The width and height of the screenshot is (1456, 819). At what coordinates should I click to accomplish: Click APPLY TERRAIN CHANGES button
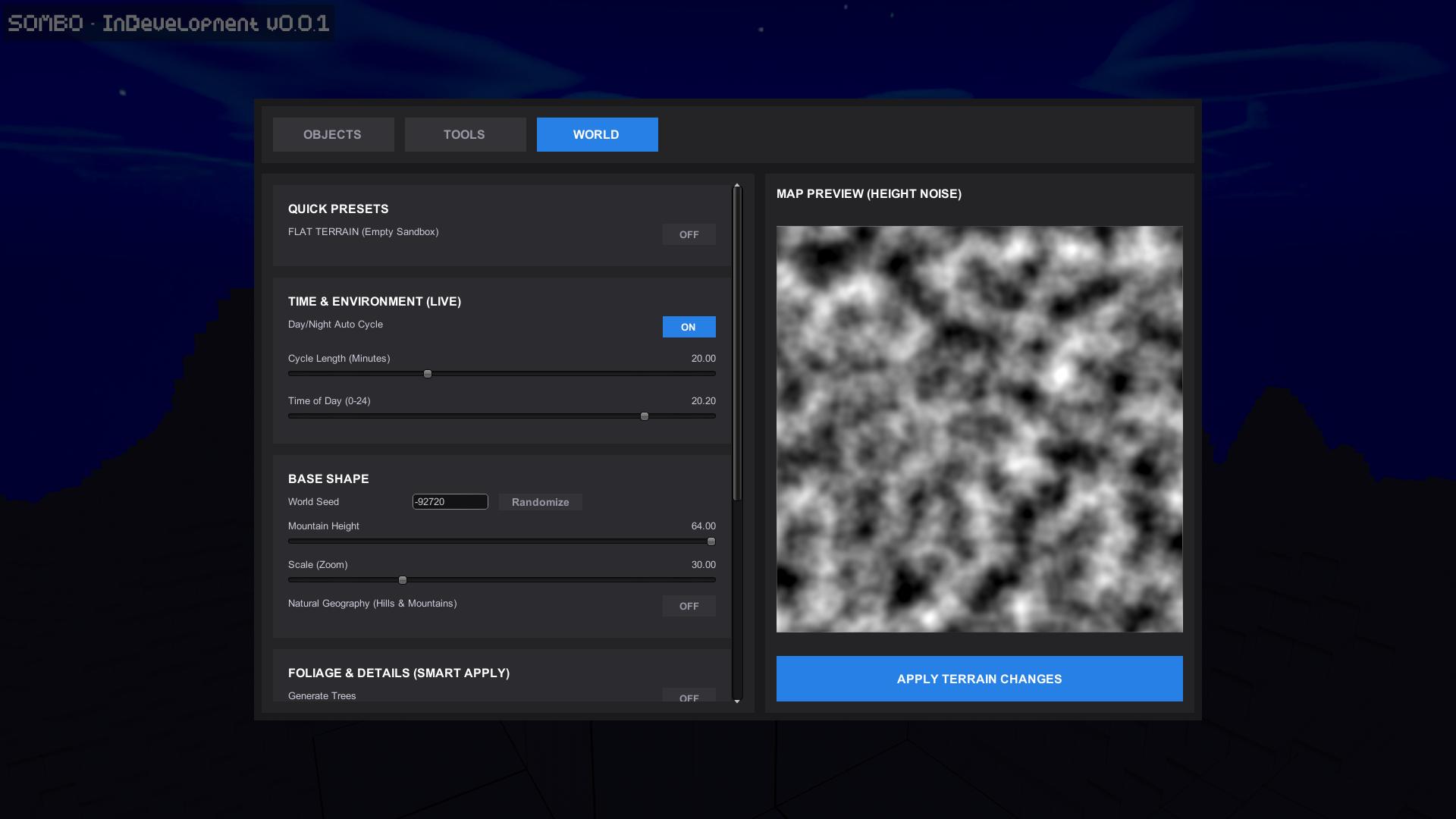coord(979,679)
